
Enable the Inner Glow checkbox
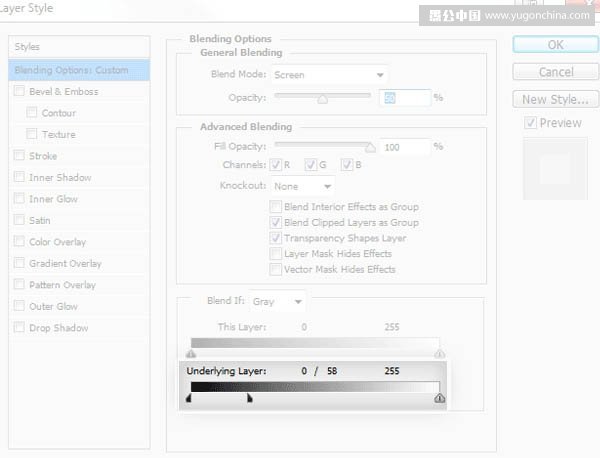[x=19, y=198]
